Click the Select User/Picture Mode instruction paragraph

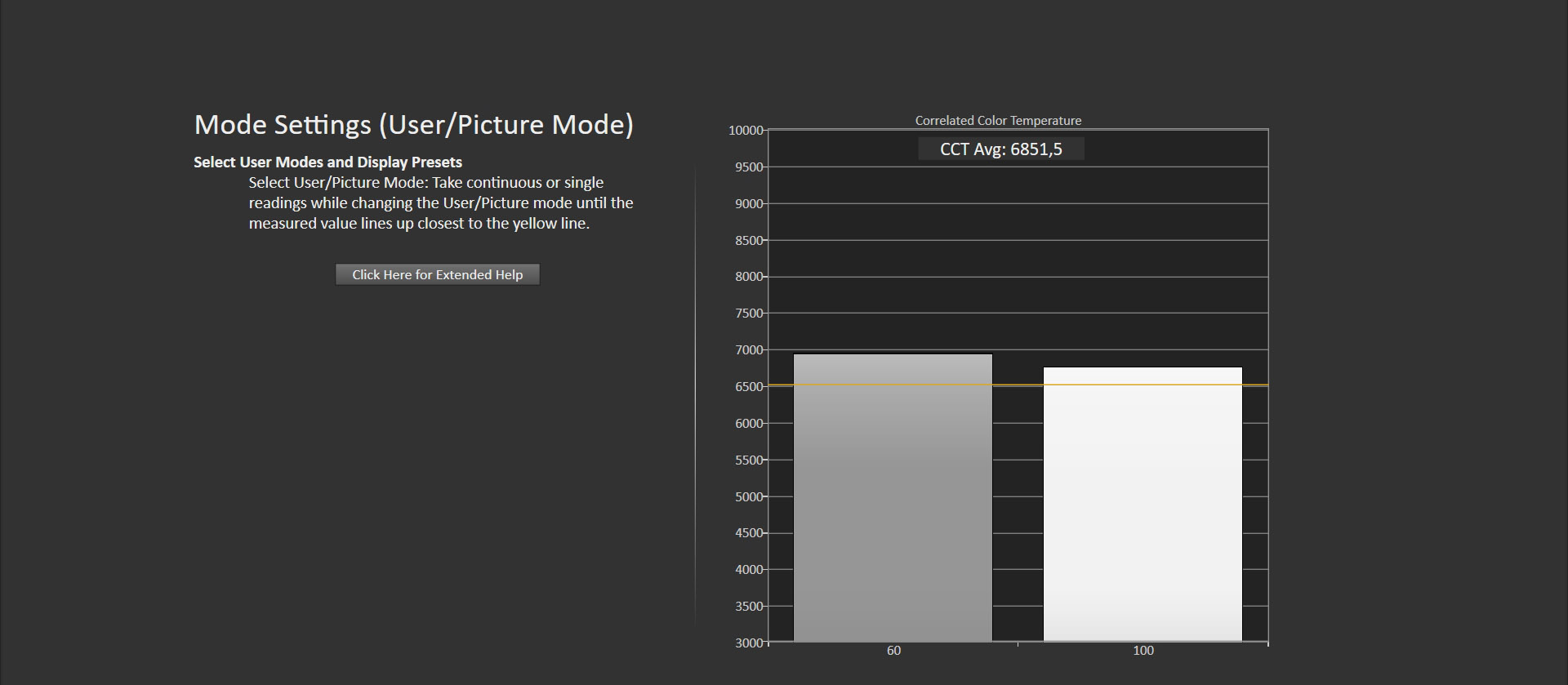click(441, 202)
